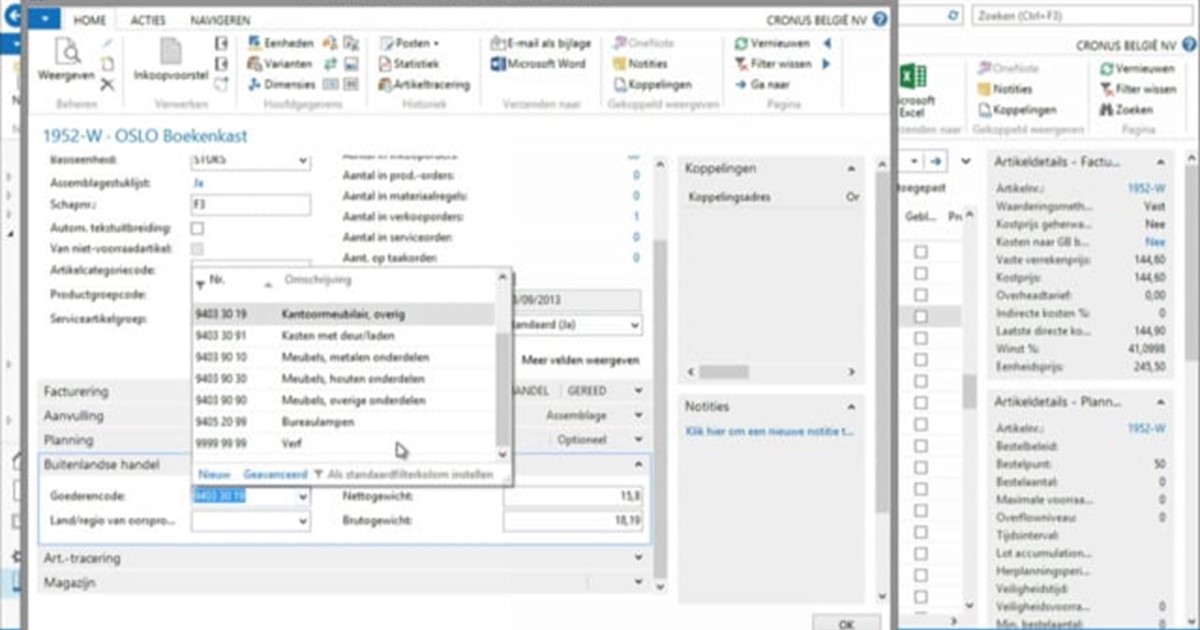
Task: Switch to the HOME tab
Action: (90, 20)
